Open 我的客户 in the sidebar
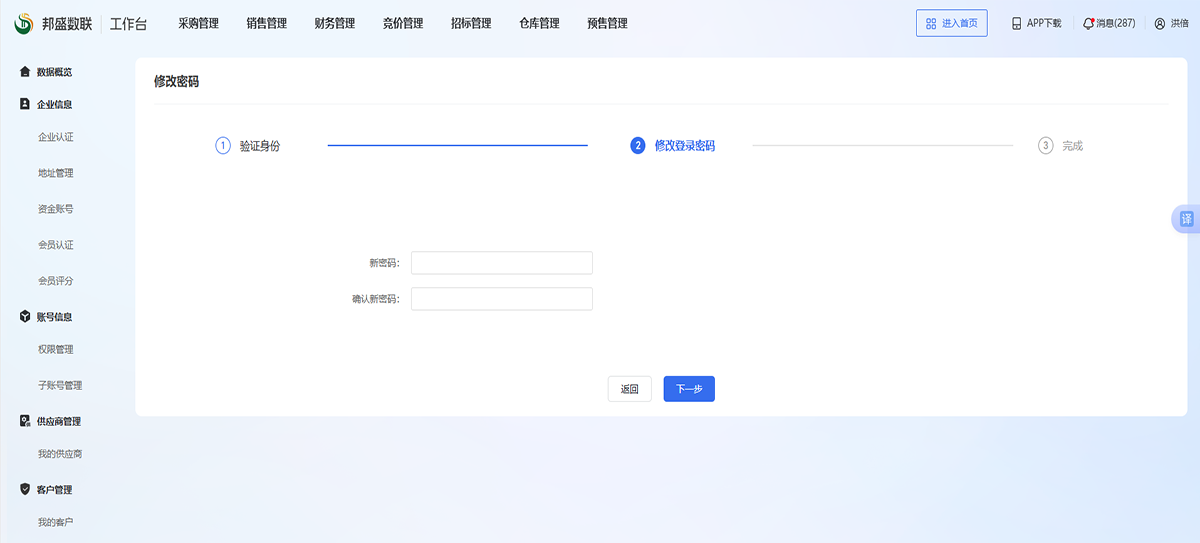 [x=55, y=523]
